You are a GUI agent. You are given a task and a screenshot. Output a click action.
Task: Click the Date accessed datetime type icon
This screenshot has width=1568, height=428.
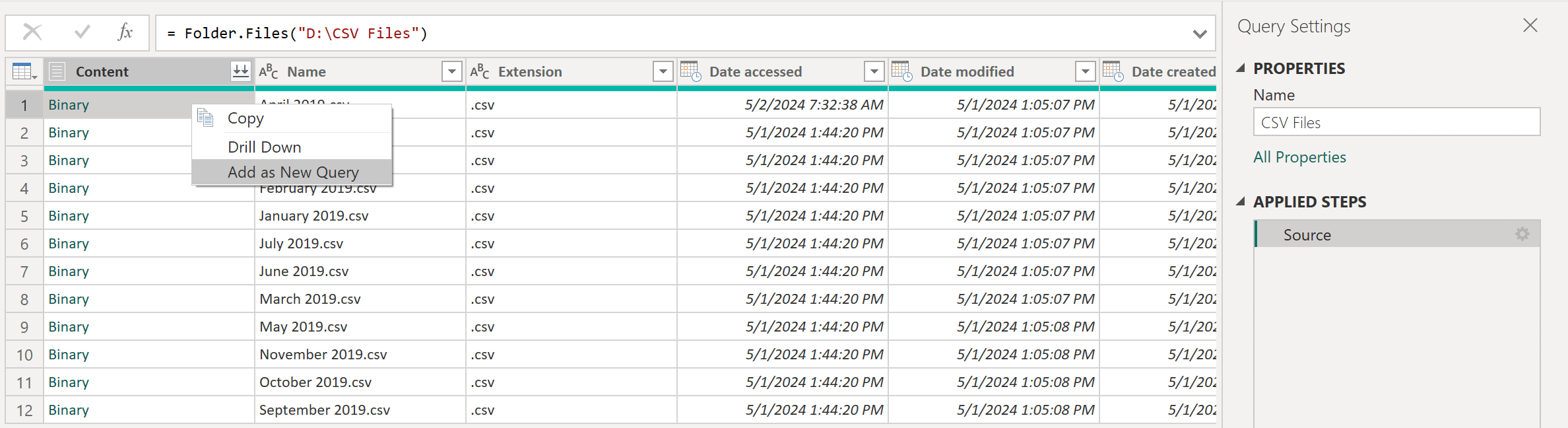pyautogui.click(x=690, y=71)
